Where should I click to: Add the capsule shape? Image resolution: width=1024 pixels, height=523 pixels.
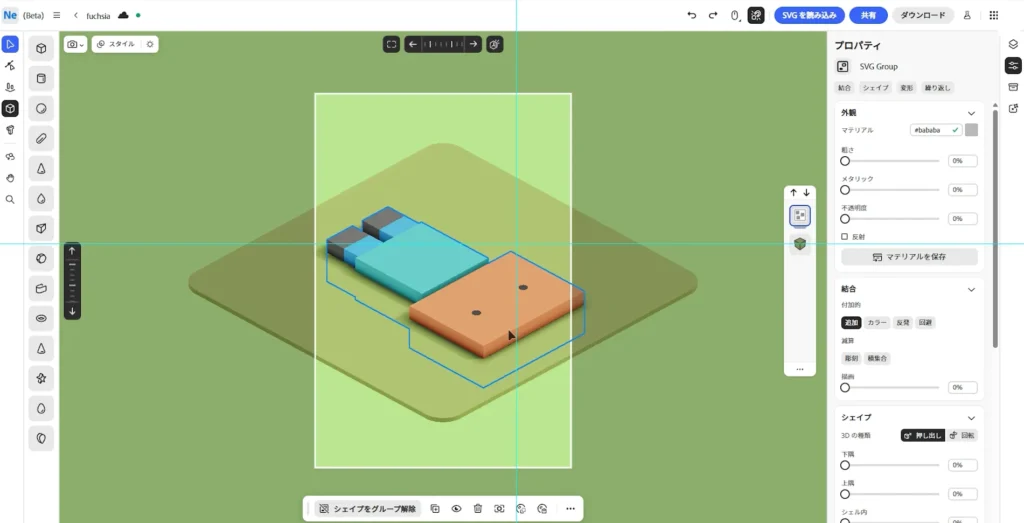coord(41,138)
